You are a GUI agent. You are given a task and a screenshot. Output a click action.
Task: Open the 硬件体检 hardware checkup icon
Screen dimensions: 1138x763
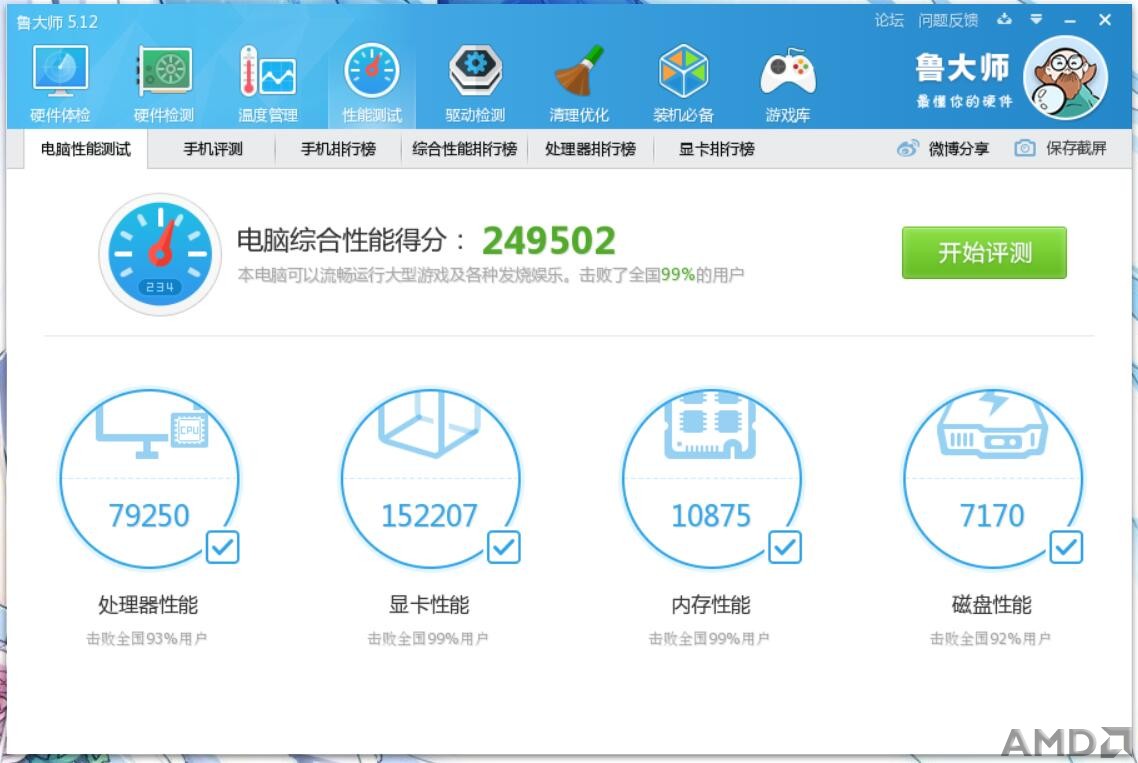(x=60, y=71)
